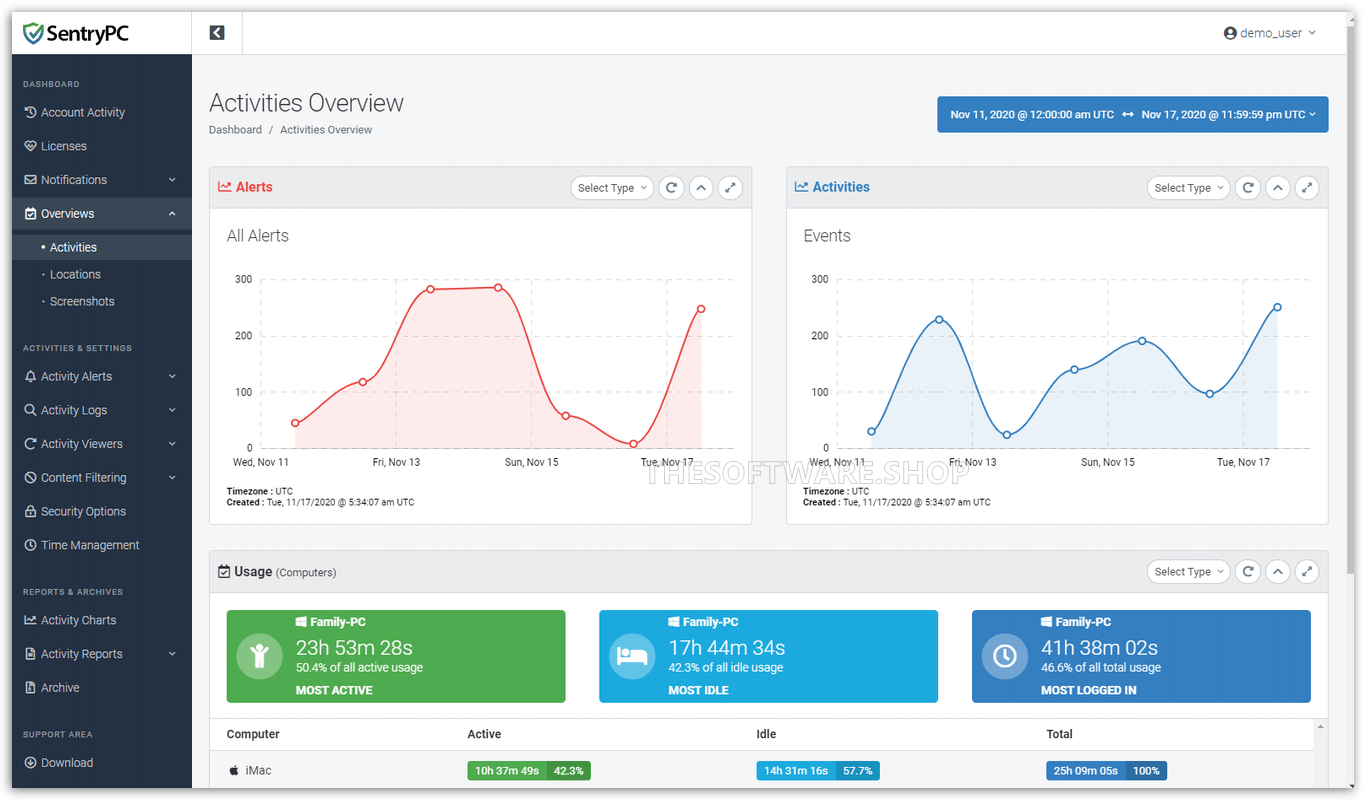The width and height of the screenshot is (1366, 800).
Task: Maximize the Activities chart panel
Action: coord(1307,188)
